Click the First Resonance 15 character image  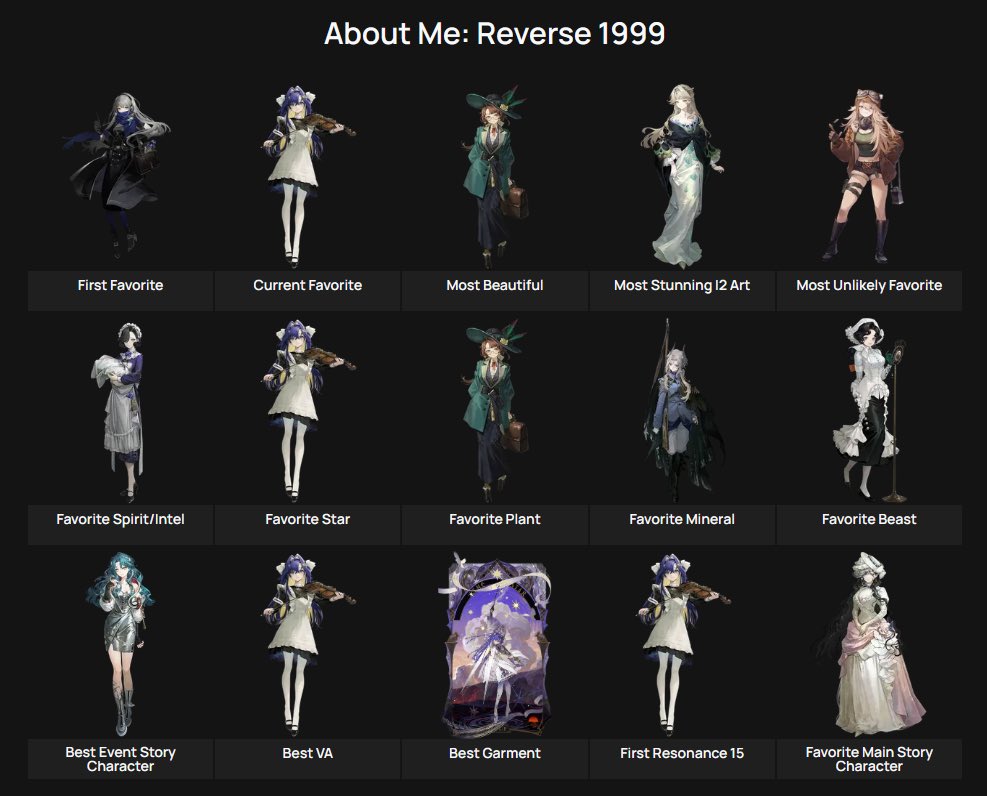[x=683, y=645]
